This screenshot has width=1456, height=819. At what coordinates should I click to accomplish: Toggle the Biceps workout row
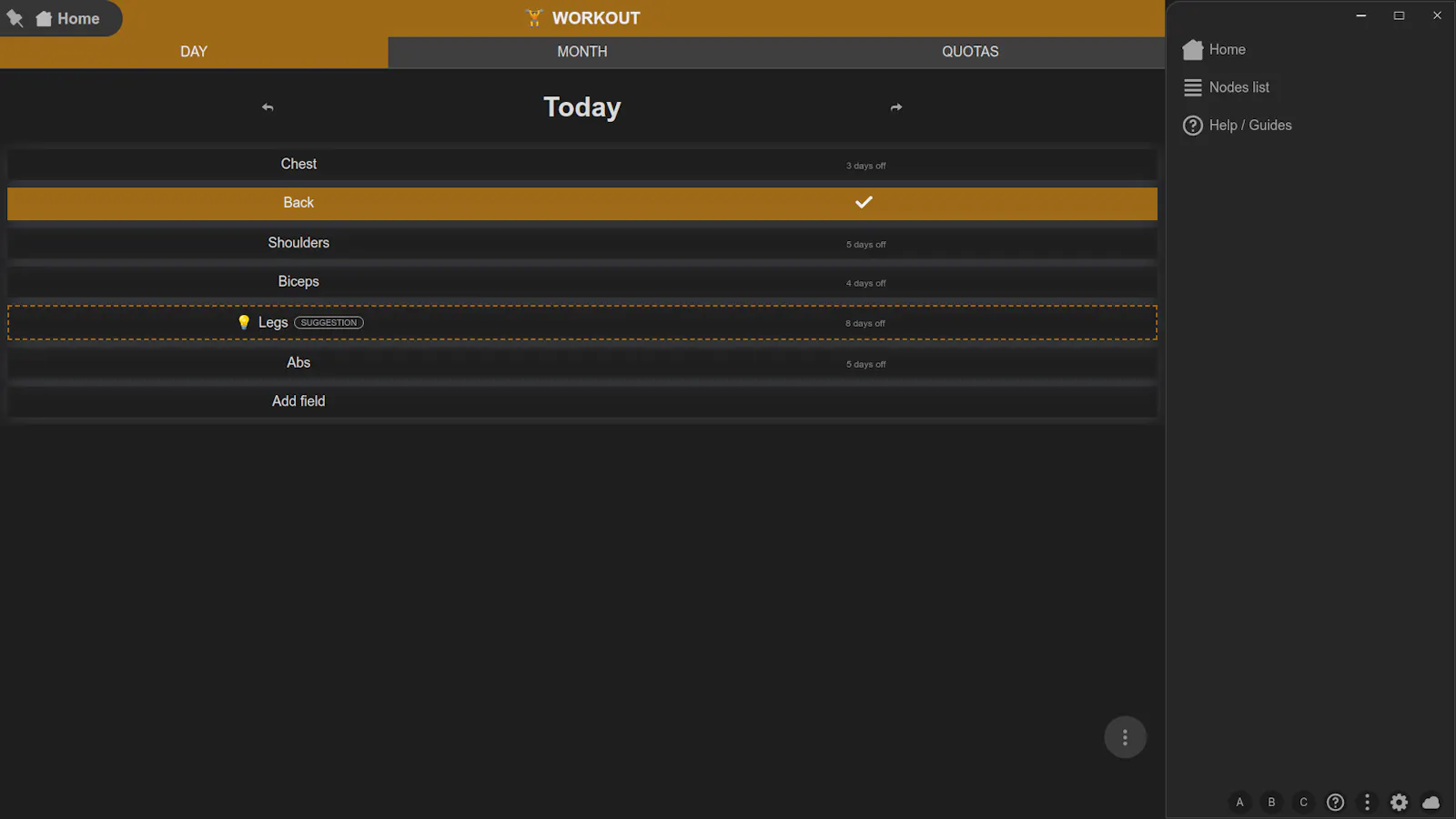click(x=582, y=282)
